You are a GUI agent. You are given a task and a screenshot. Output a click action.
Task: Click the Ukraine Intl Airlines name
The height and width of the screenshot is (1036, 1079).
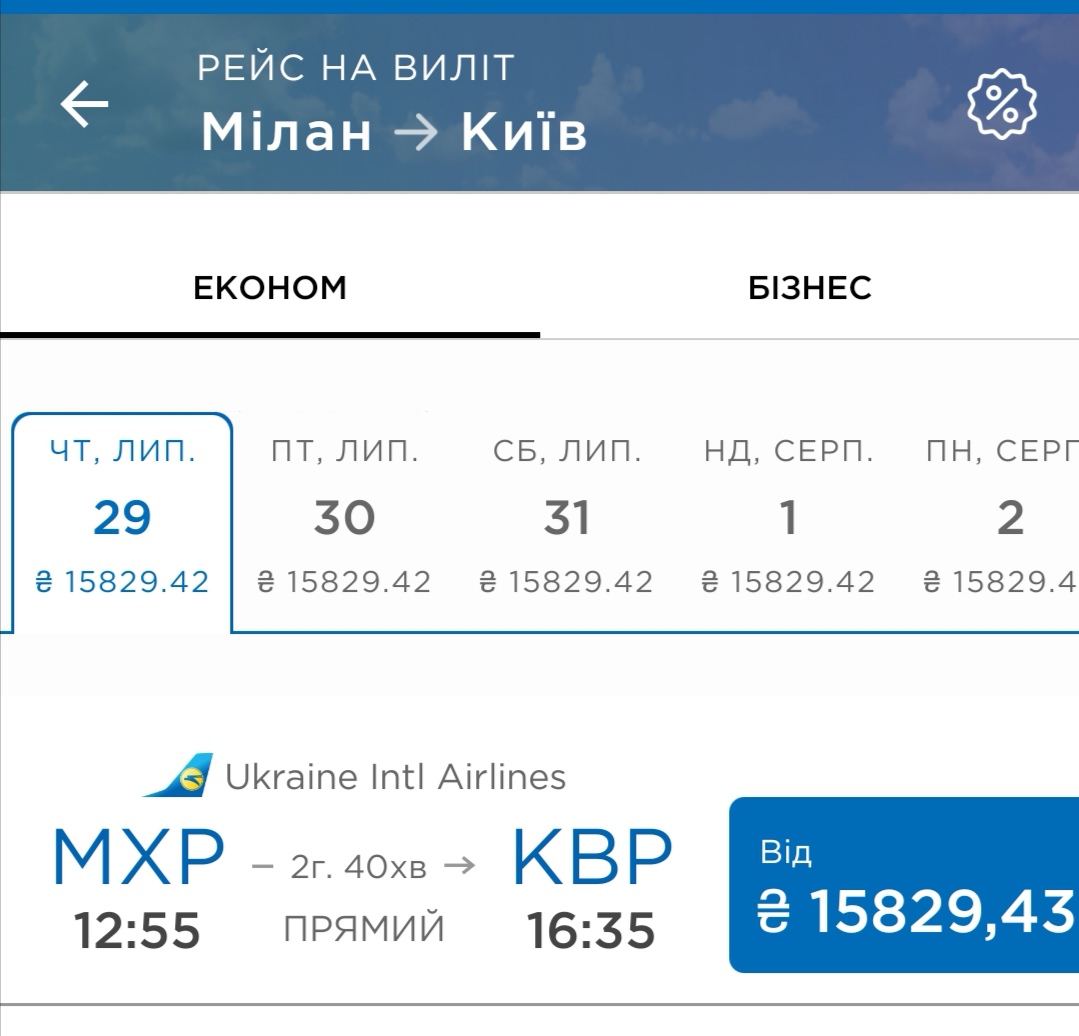coord(395,777)
